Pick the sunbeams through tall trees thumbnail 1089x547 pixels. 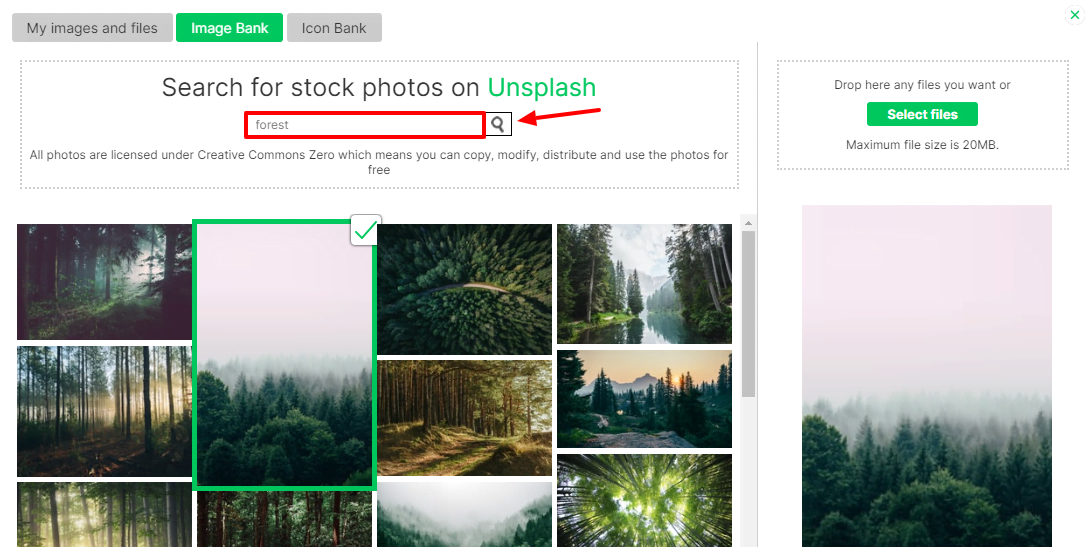pyautogui.click(x=104, y=412)
